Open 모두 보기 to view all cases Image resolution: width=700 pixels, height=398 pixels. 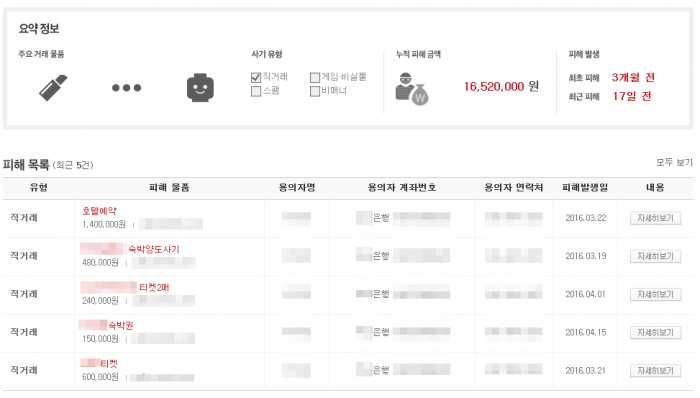point(674,162)
